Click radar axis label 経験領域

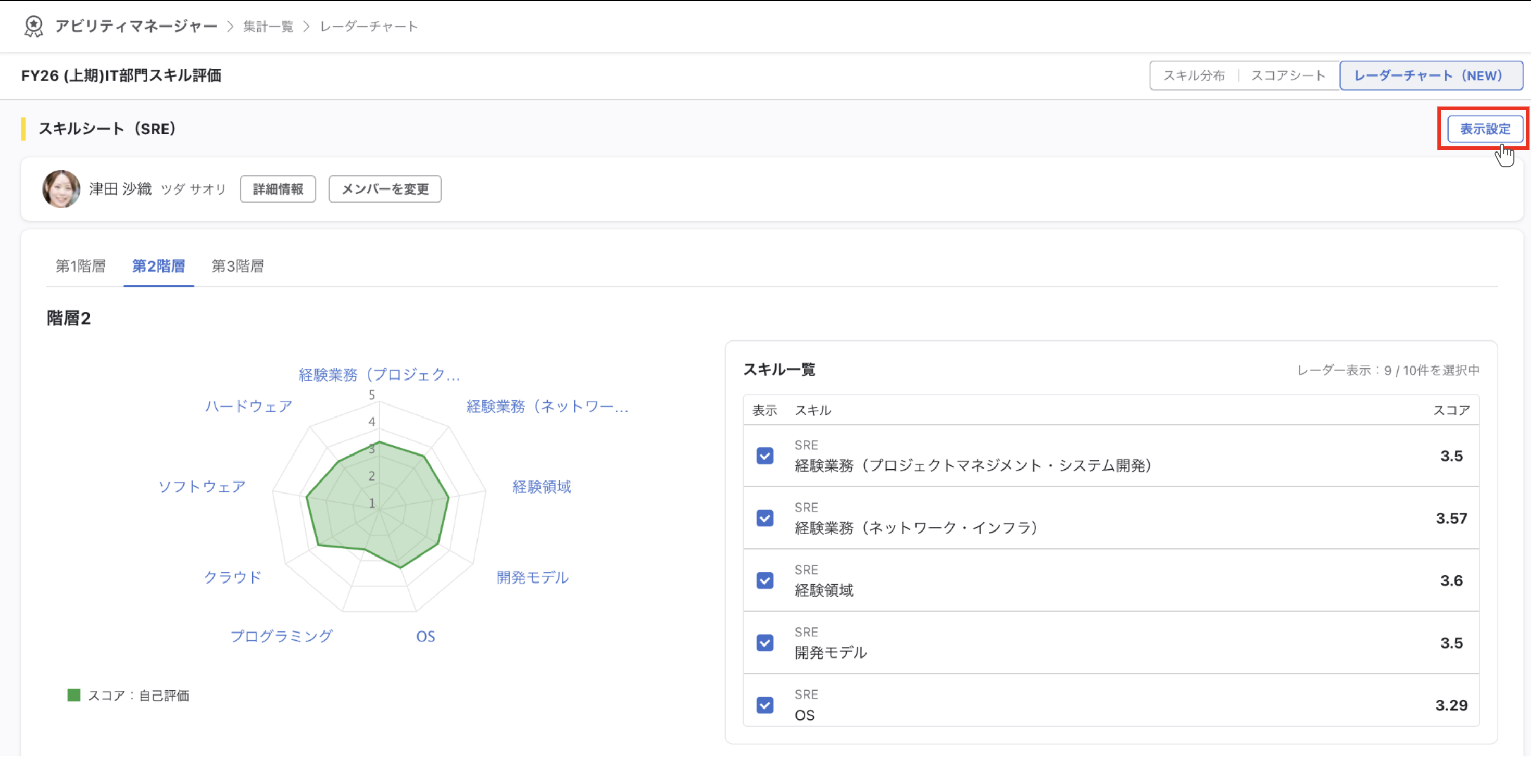[542, 486]
